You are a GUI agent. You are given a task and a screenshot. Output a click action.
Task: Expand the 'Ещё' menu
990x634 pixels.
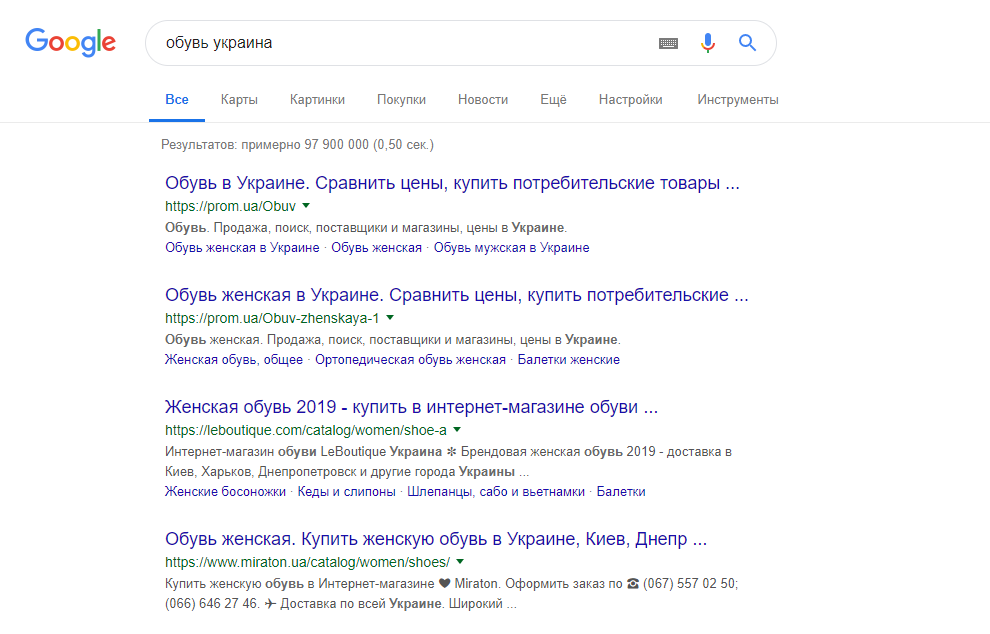pos(554,100)
